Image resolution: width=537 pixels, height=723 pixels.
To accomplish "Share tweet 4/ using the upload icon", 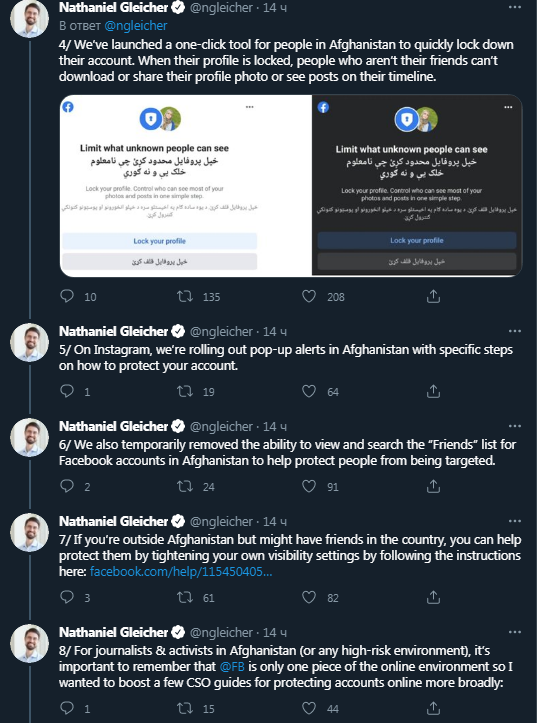I will (x=433, y=296).
